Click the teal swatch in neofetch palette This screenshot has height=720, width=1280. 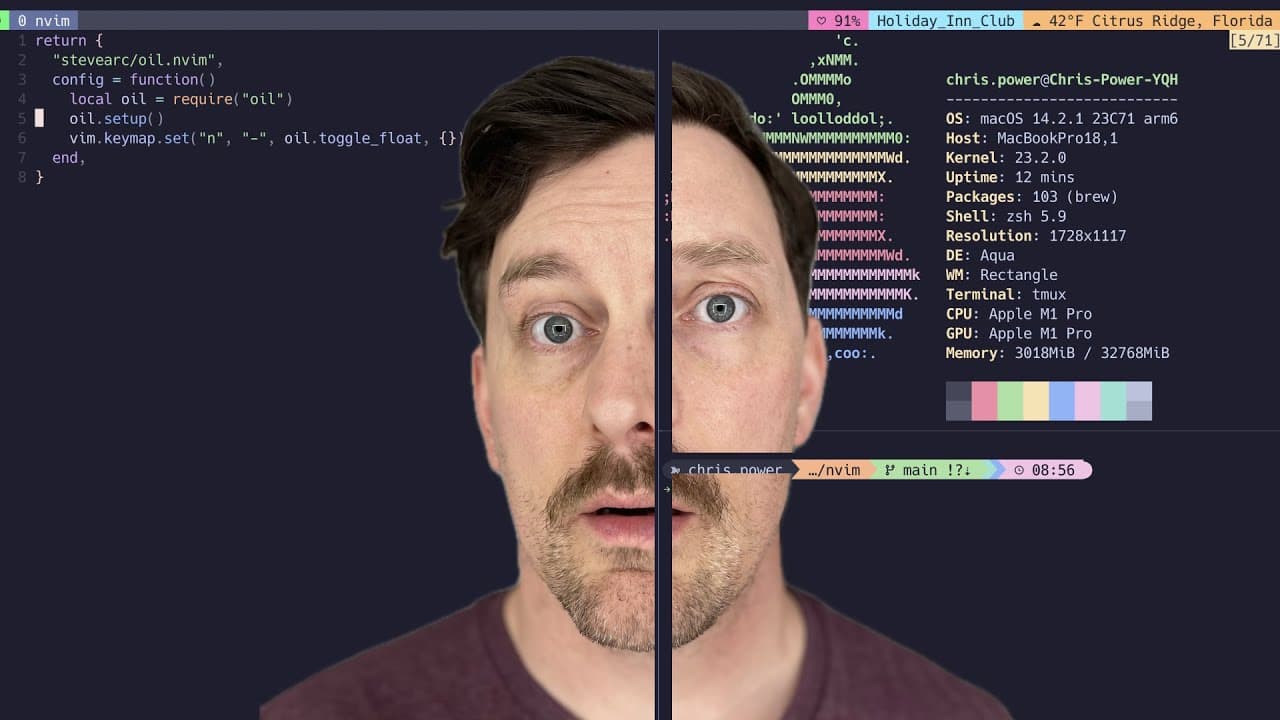pyautogui.click(x=1114, y=401)
